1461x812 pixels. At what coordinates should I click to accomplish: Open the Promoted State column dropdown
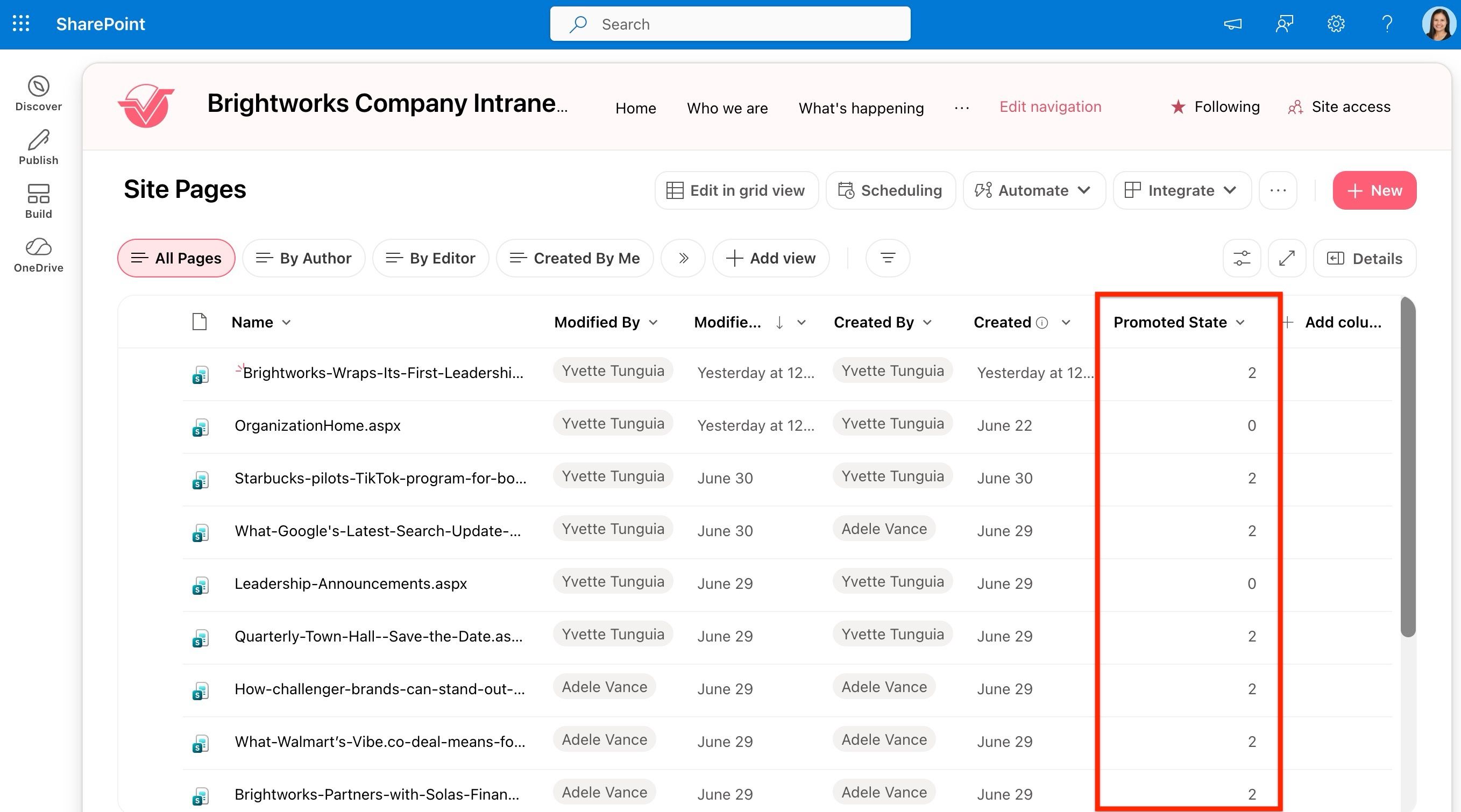tap(1240, 323)
